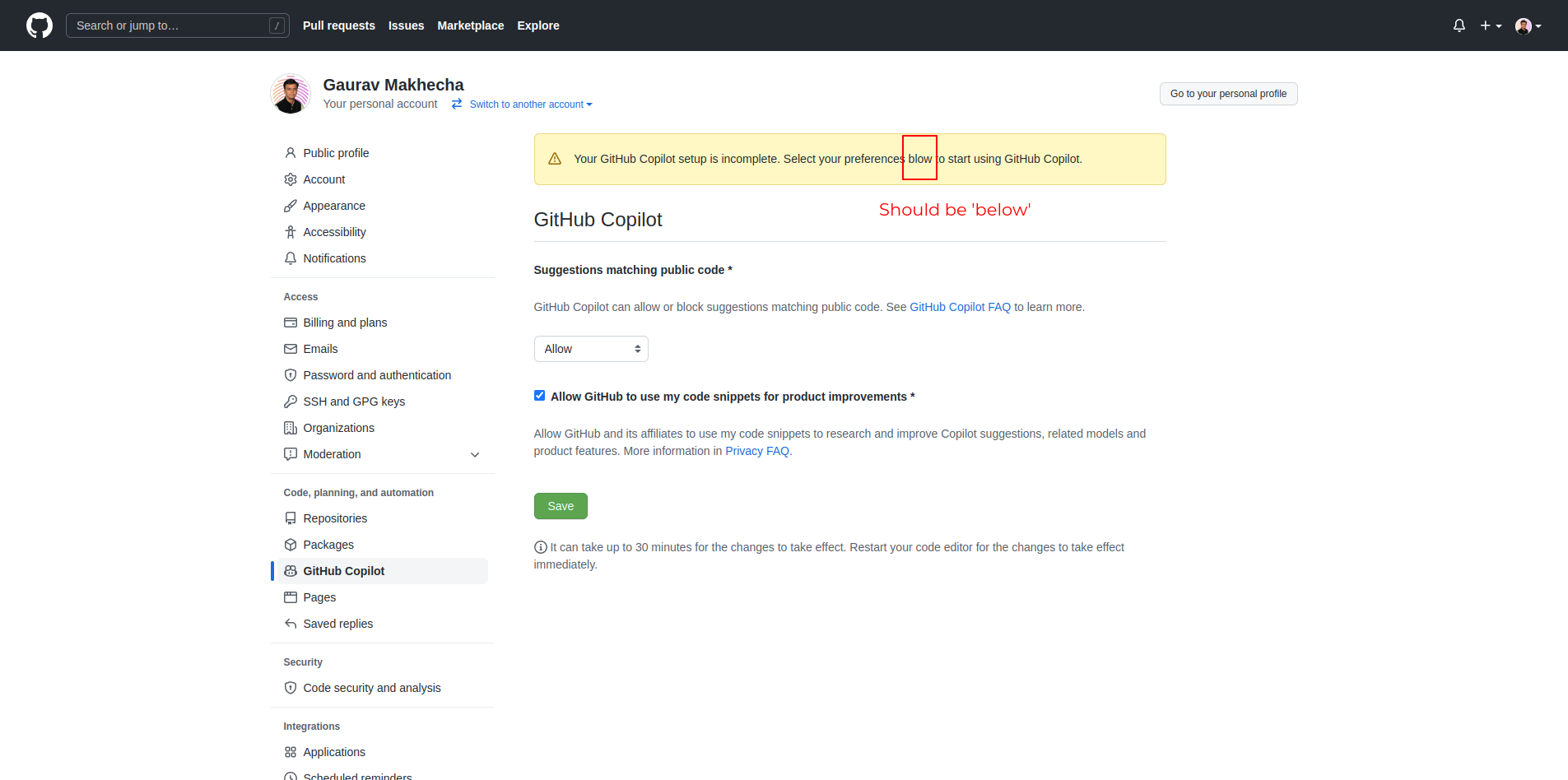
Task: Open Pull requests in top navigation
Action: click(339, 26)
